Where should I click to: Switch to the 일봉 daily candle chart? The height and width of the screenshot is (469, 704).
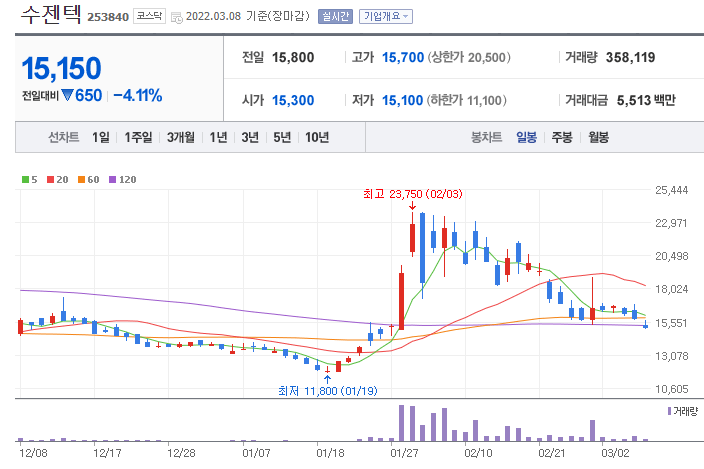pyautogui.click(x=526, y=137)
